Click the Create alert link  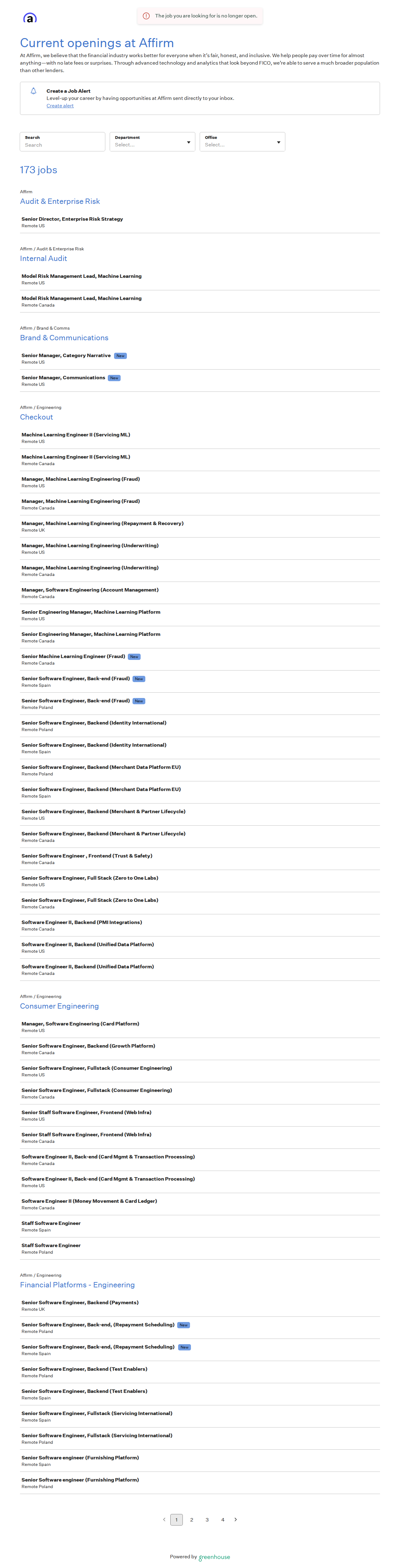click(60, 106)
